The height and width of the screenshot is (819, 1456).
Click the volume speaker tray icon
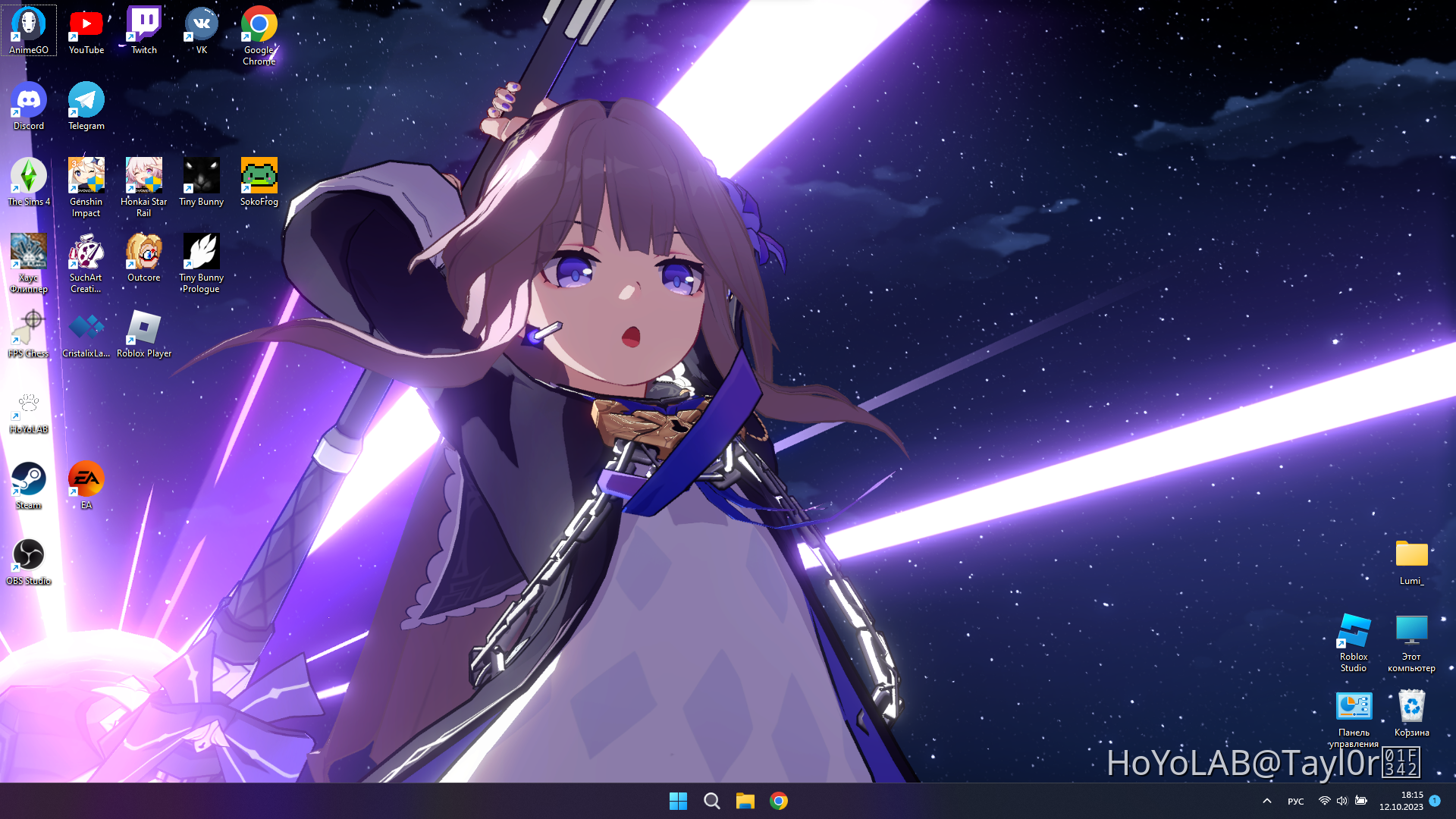pyautogui.click(x=1342, y=801)
